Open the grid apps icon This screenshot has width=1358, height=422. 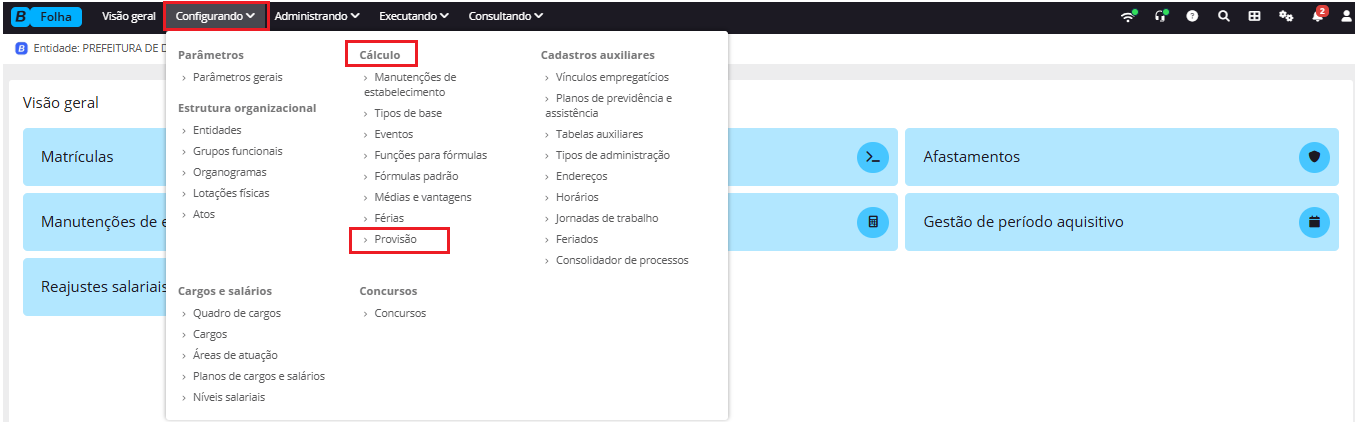(x=1254, y=16)
